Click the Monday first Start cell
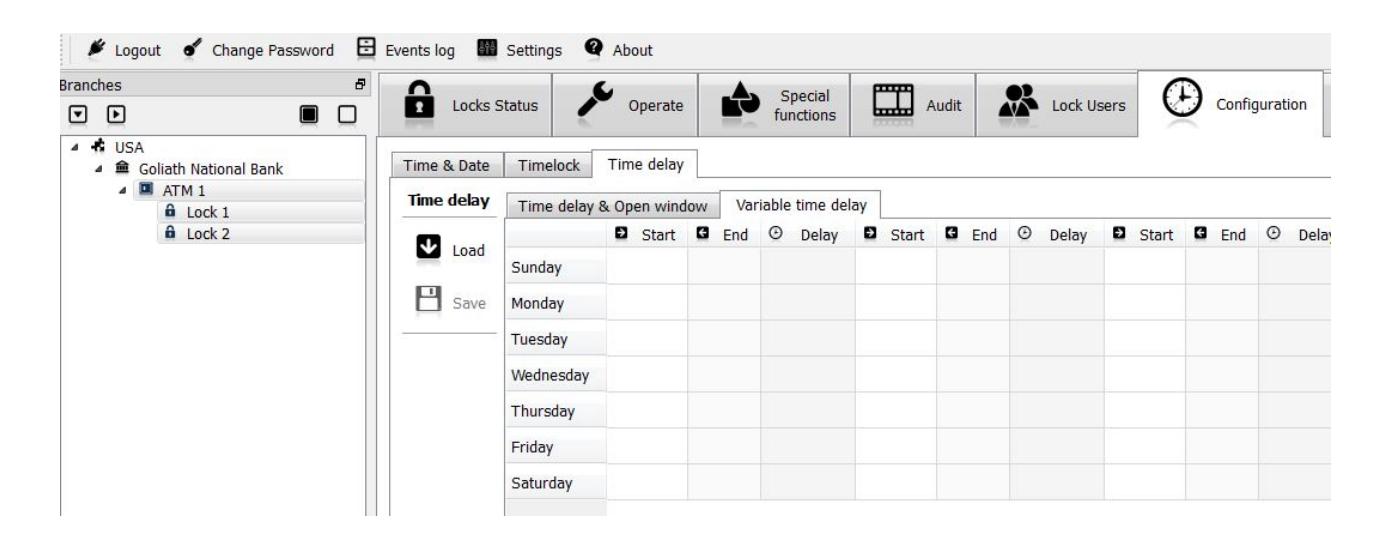Image resolution: width=1390 pixels, height=533 pixels. point(646,303)
